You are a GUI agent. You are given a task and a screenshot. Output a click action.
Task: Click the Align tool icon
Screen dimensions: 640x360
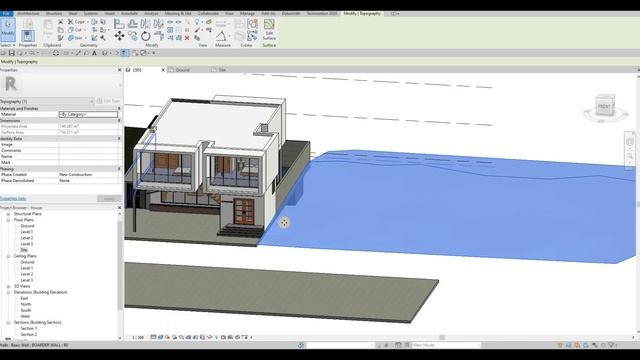point(119,24)
